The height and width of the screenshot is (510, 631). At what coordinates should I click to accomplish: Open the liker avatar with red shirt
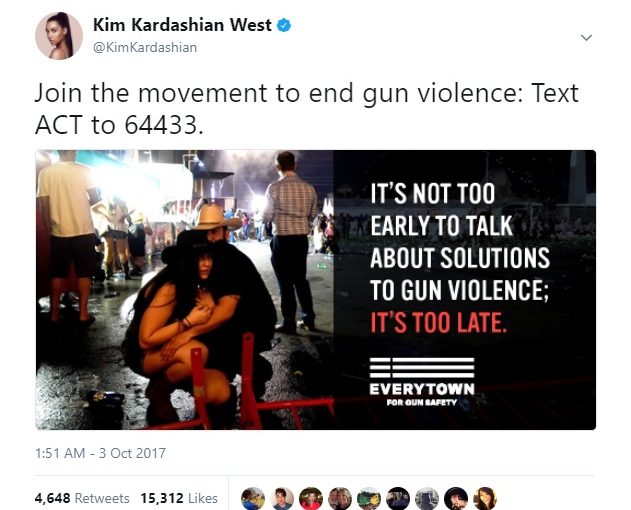click(311, 499)
